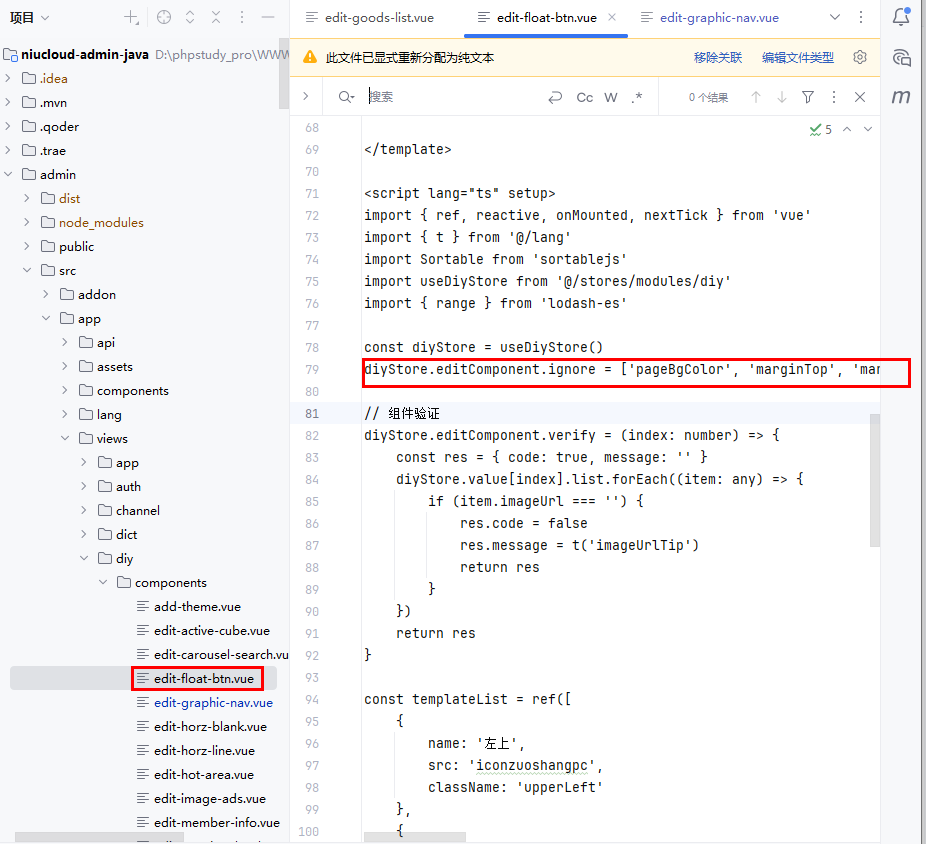The image size is (926, 844).
Task: Click the collapse all icon in project panel
Action: point(216,17)
